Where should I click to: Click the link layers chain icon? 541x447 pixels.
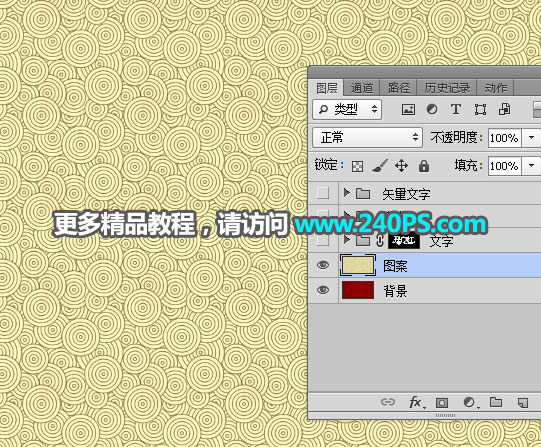click(388, 402)
